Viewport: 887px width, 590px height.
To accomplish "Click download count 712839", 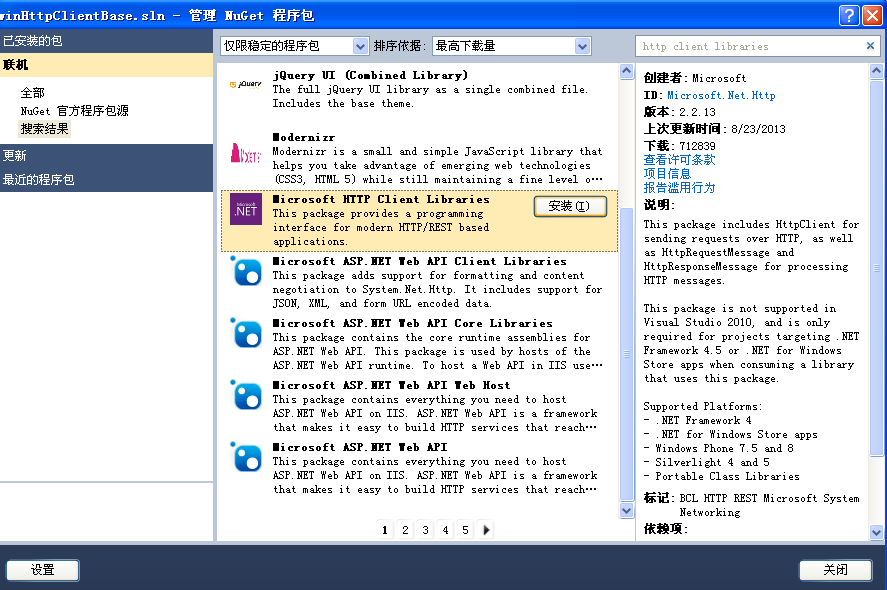I will point(697,146).
